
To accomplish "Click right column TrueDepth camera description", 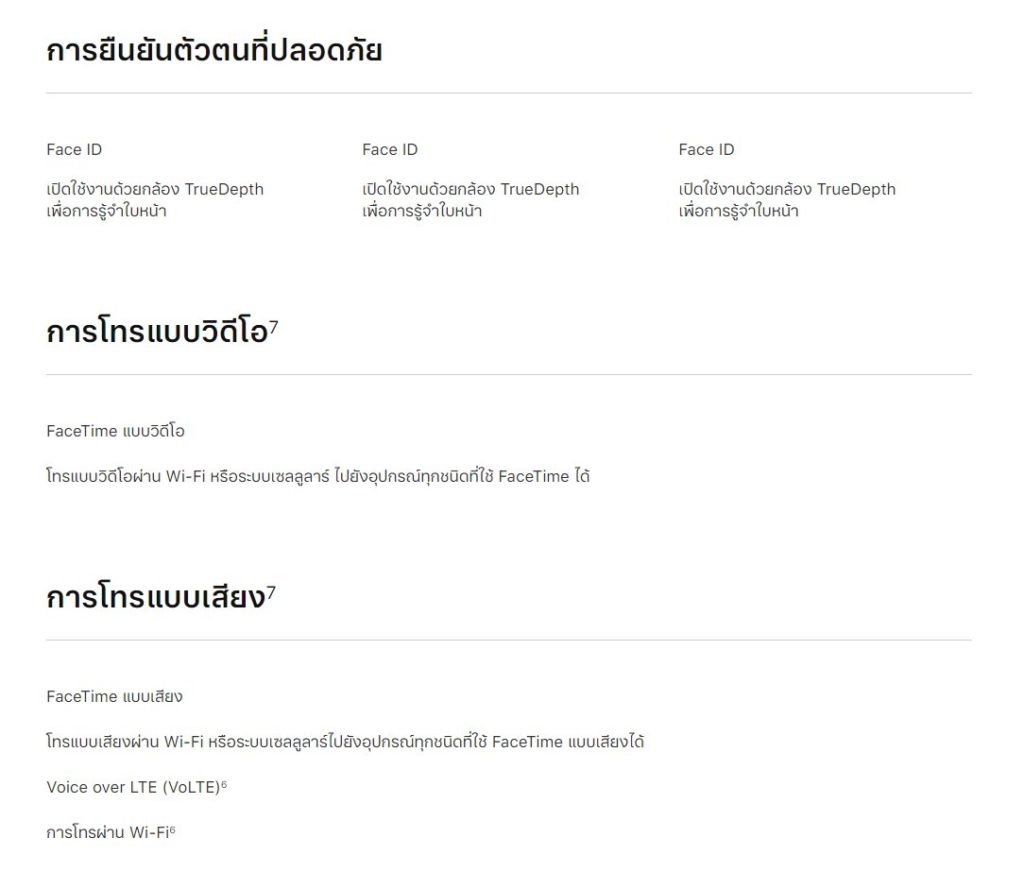I will (x=787, y=200).
